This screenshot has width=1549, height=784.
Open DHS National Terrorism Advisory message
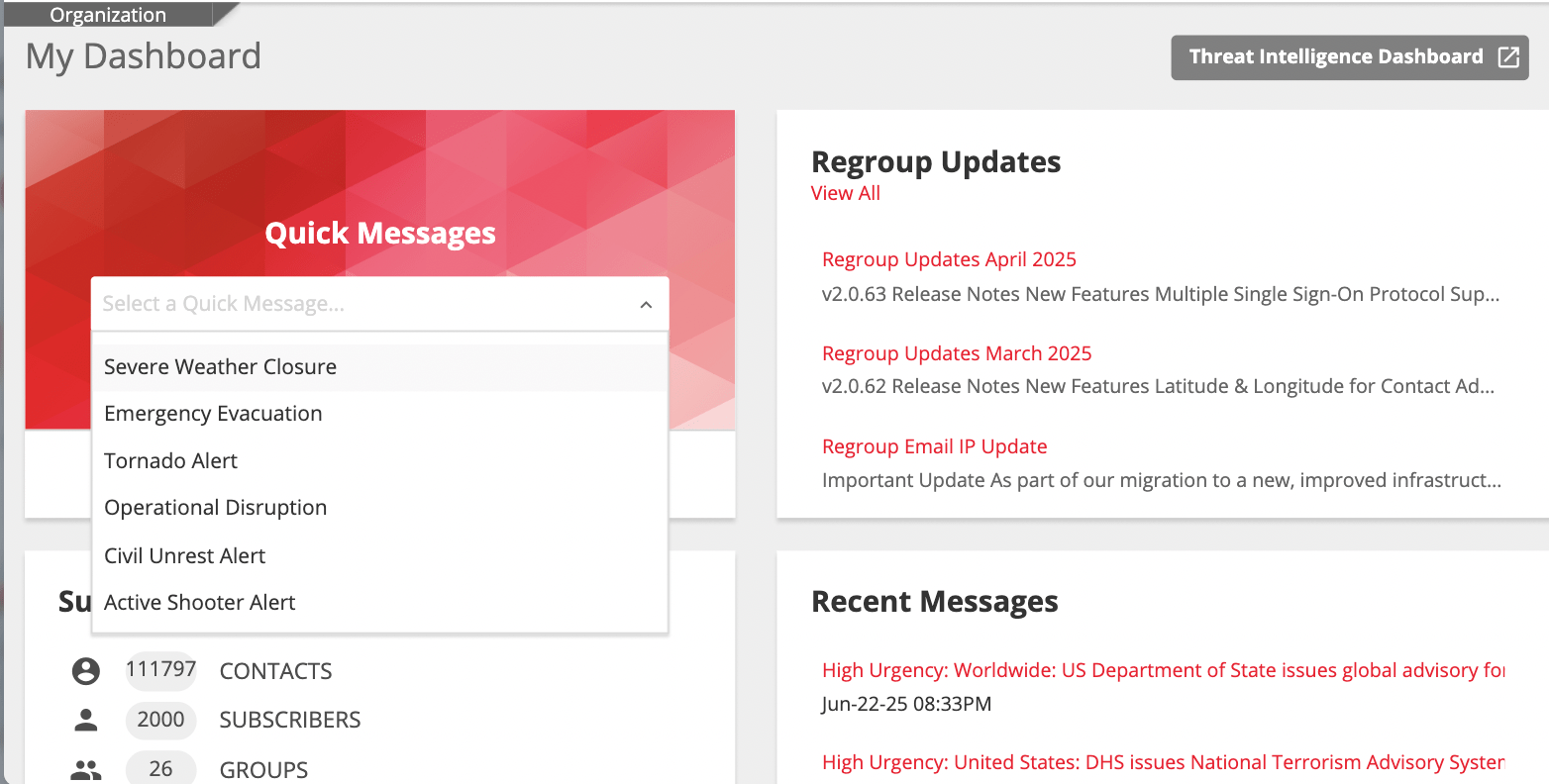point(1163,763)
